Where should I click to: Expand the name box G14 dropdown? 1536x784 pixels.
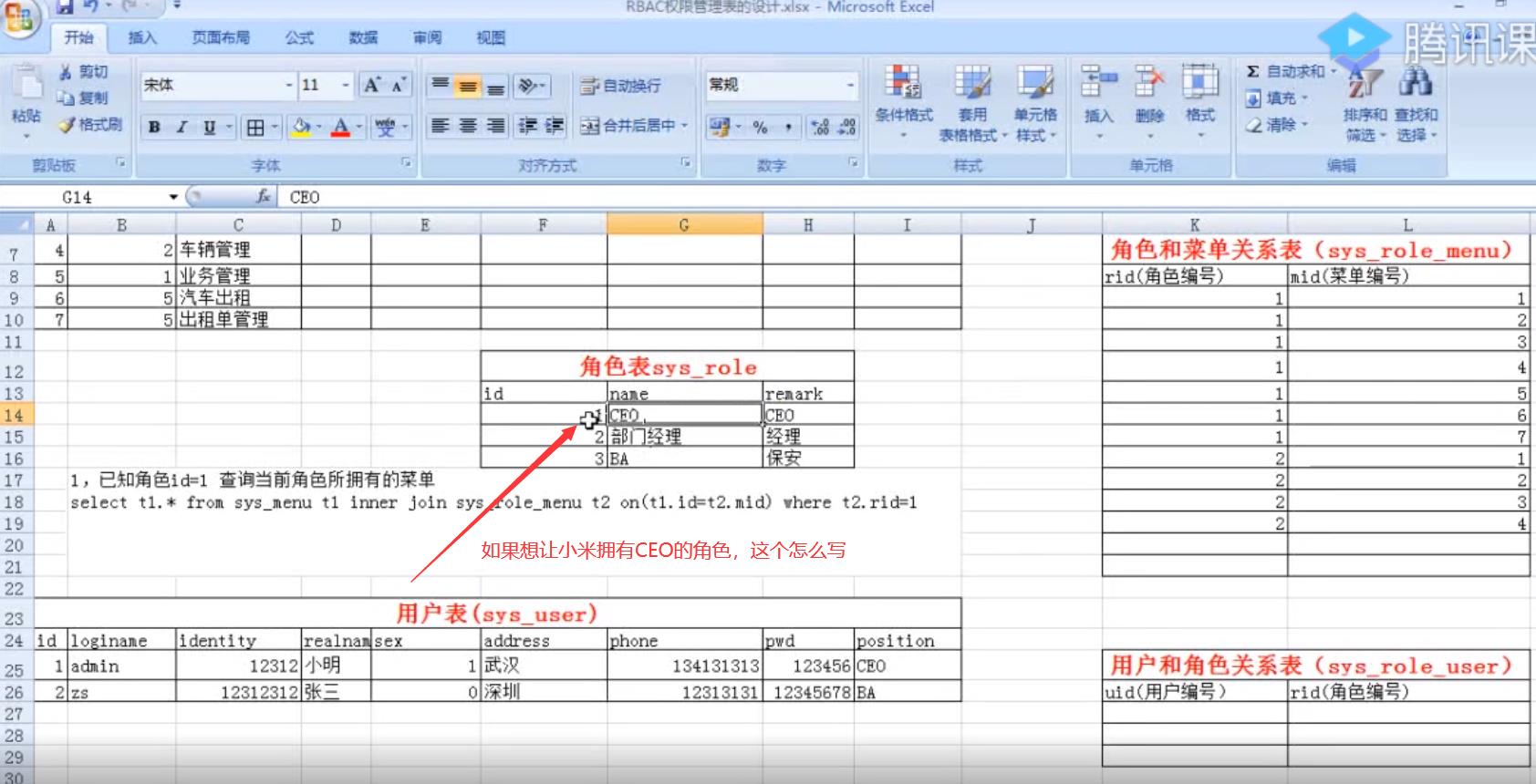coord(173,197)
